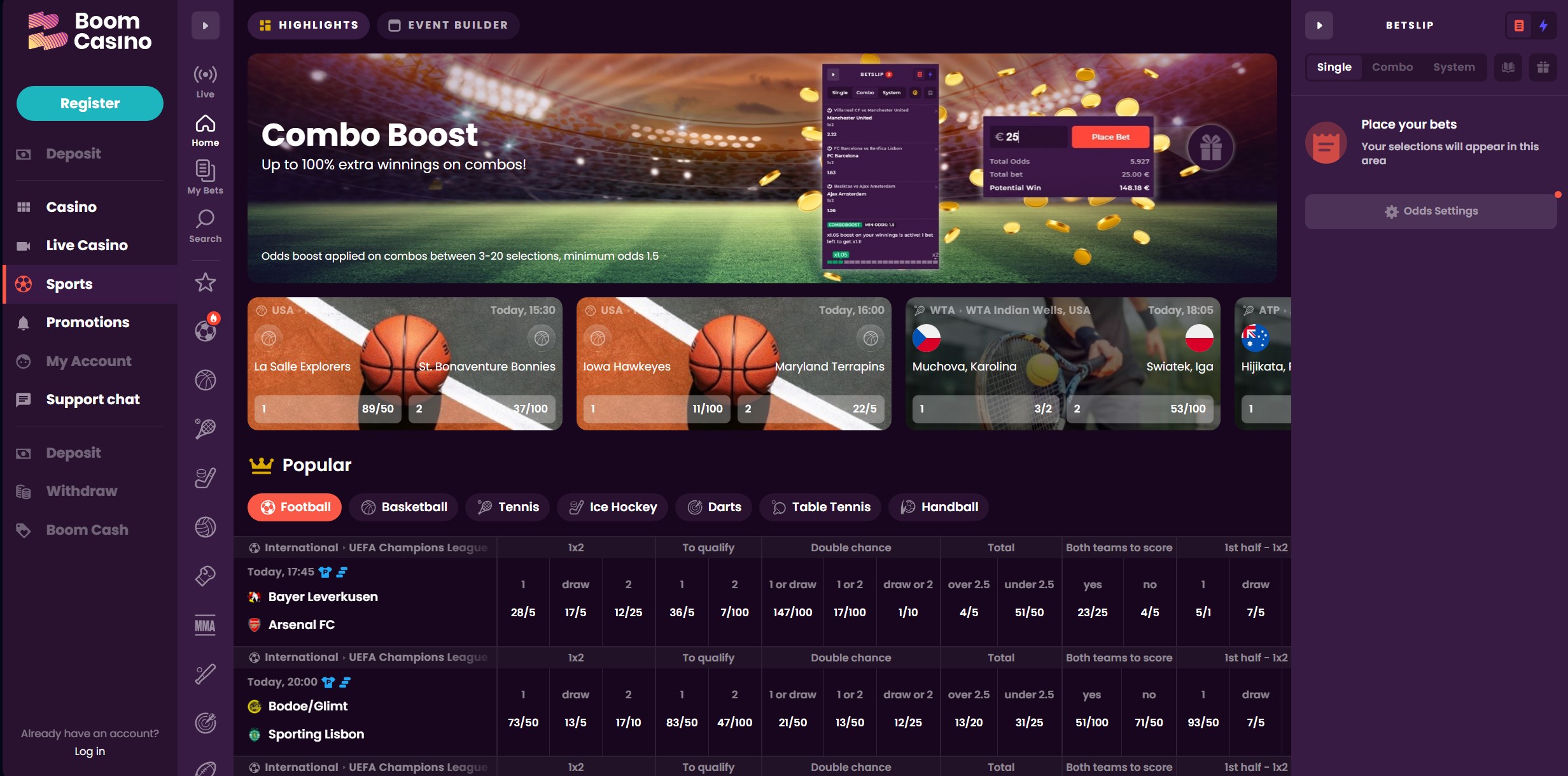Collapse the betslip panel arrow
Viewport: 1568px width, 776px height.
pyautogui.click(x=1319, y=25)
